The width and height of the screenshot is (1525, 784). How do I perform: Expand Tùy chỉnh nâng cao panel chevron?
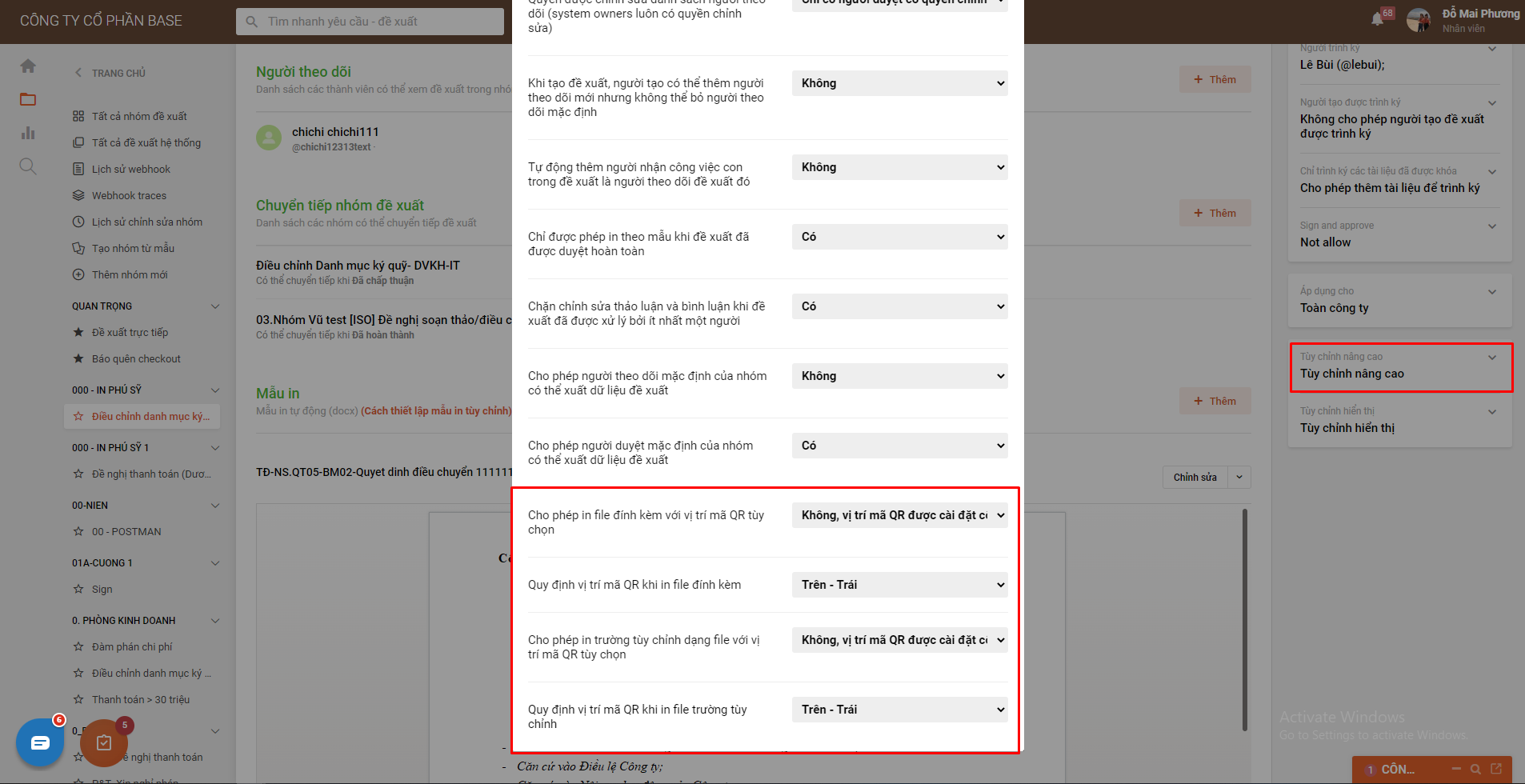(x=1491, y=358)
